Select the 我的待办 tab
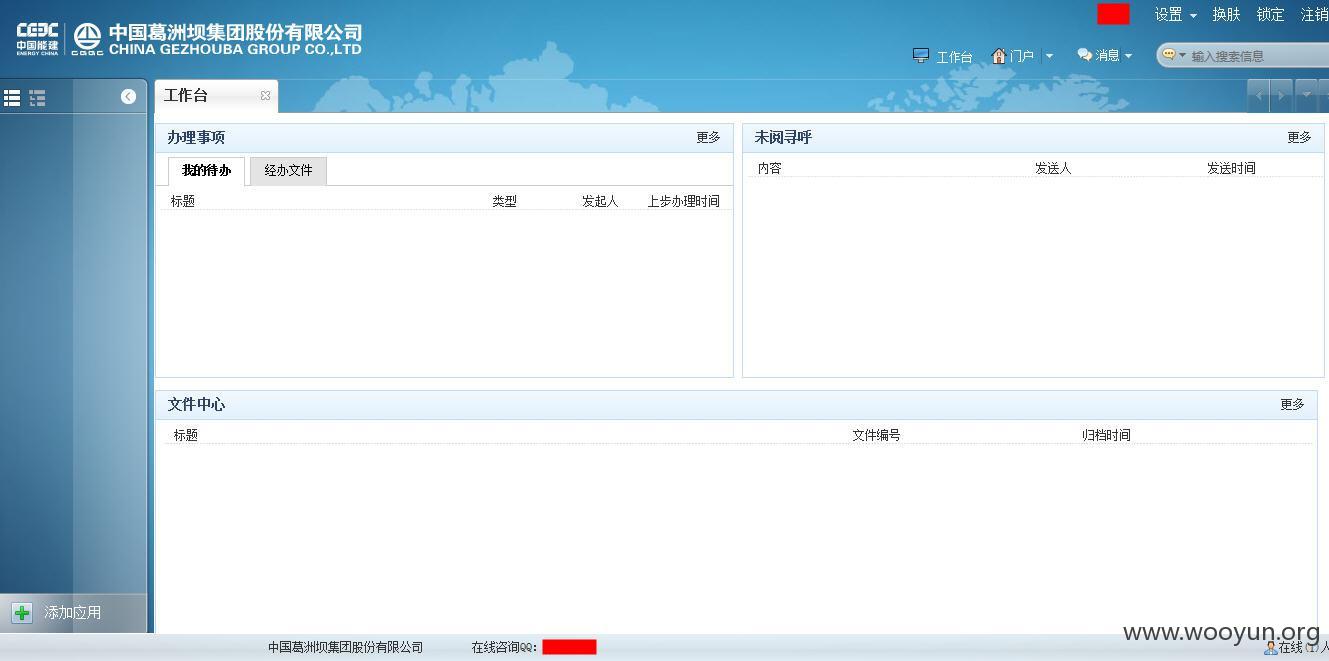This screenshot has width=1329, height=661. 206,171
